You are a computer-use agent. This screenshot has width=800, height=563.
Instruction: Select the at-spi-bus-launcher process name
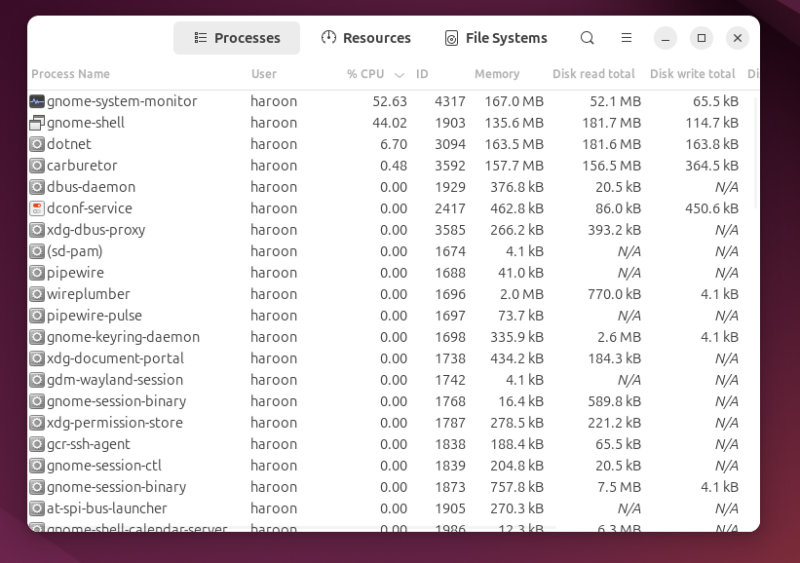pos(107,508)
